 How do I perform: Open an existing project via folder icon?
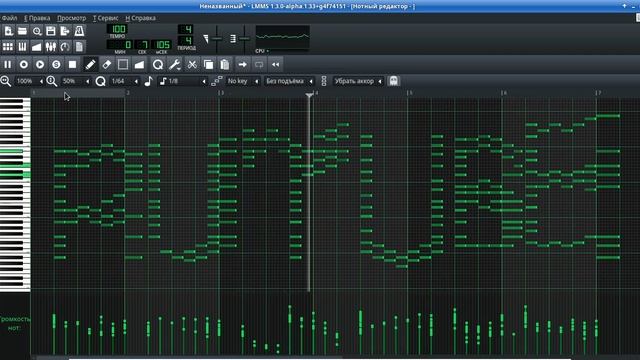[x=22, y=31]
